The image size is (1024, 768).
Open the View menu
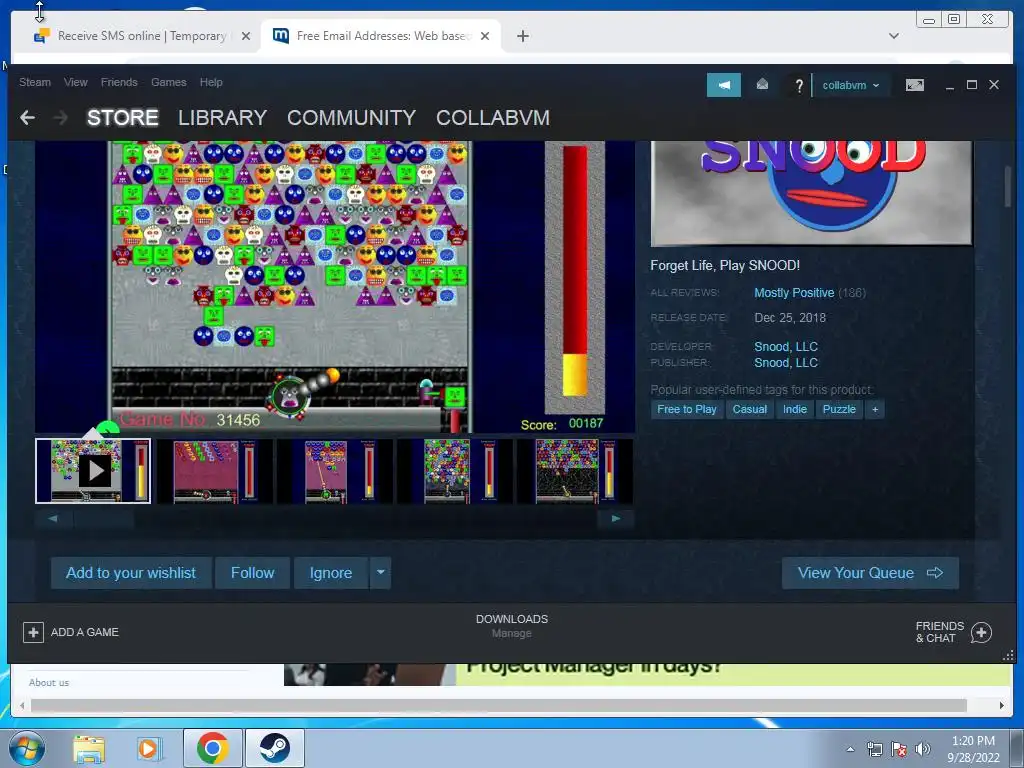click(x=76, y=82)
